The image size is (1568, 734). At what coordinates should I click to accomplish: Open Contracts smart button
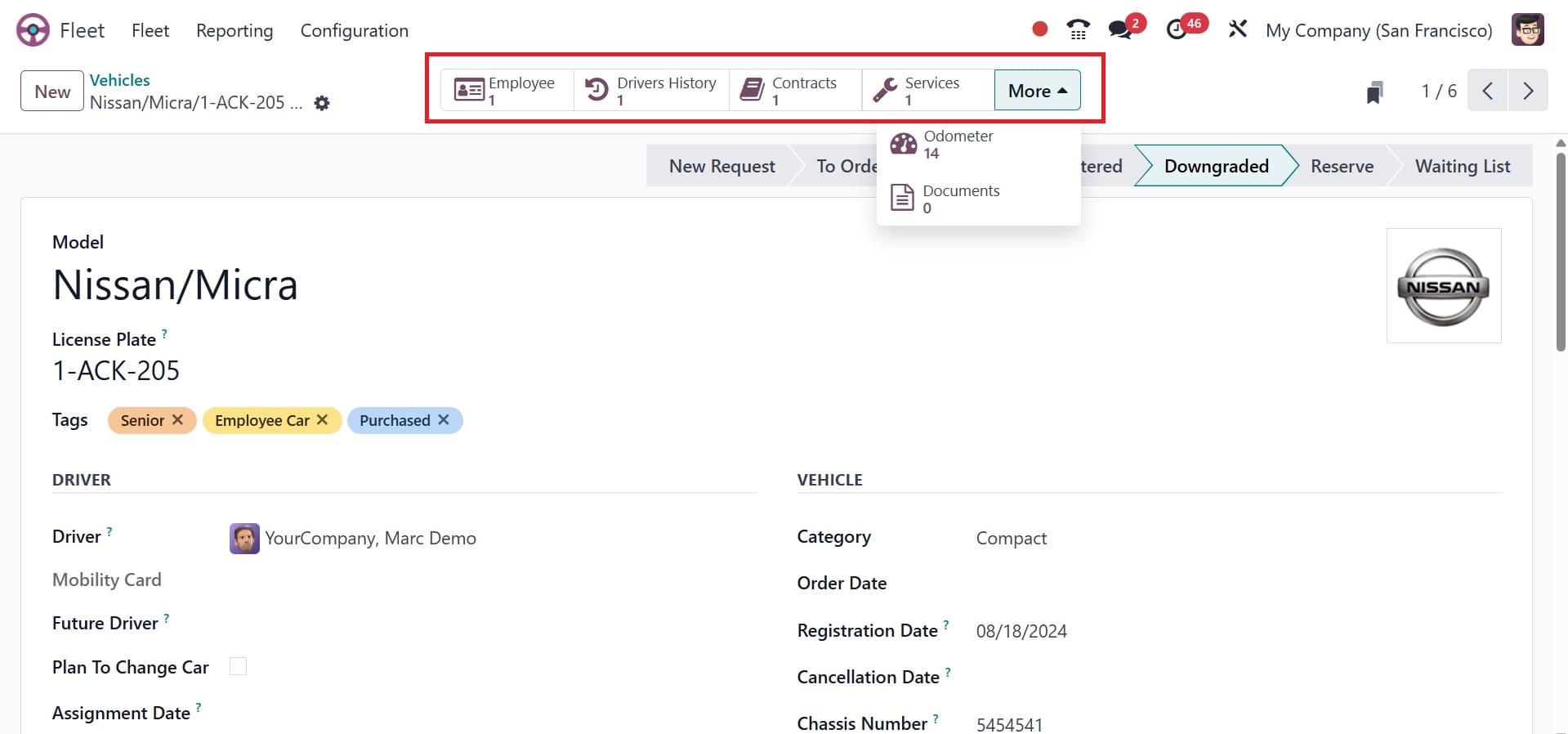click(x=795, y=90)
